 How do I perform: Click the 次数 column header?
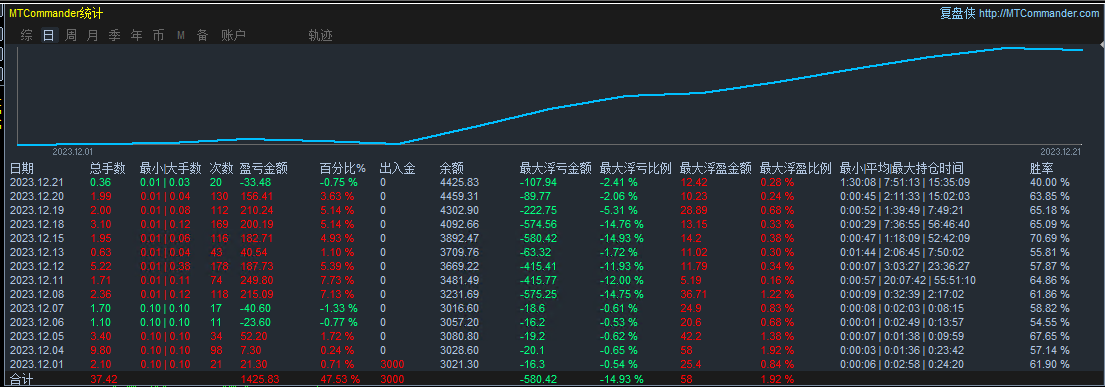(x=221, y=168)
